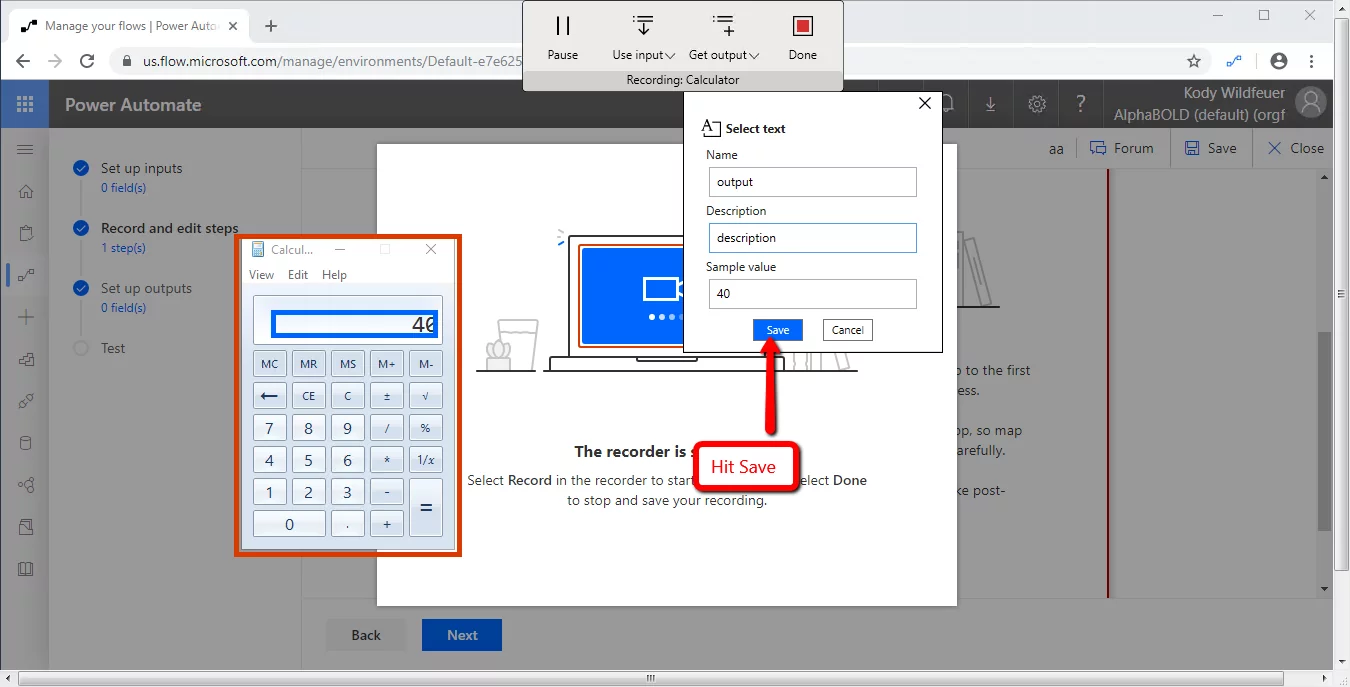Click the Calculator plus key
1350x687 pixels.
pyautogui.click(x=387, y=524)
